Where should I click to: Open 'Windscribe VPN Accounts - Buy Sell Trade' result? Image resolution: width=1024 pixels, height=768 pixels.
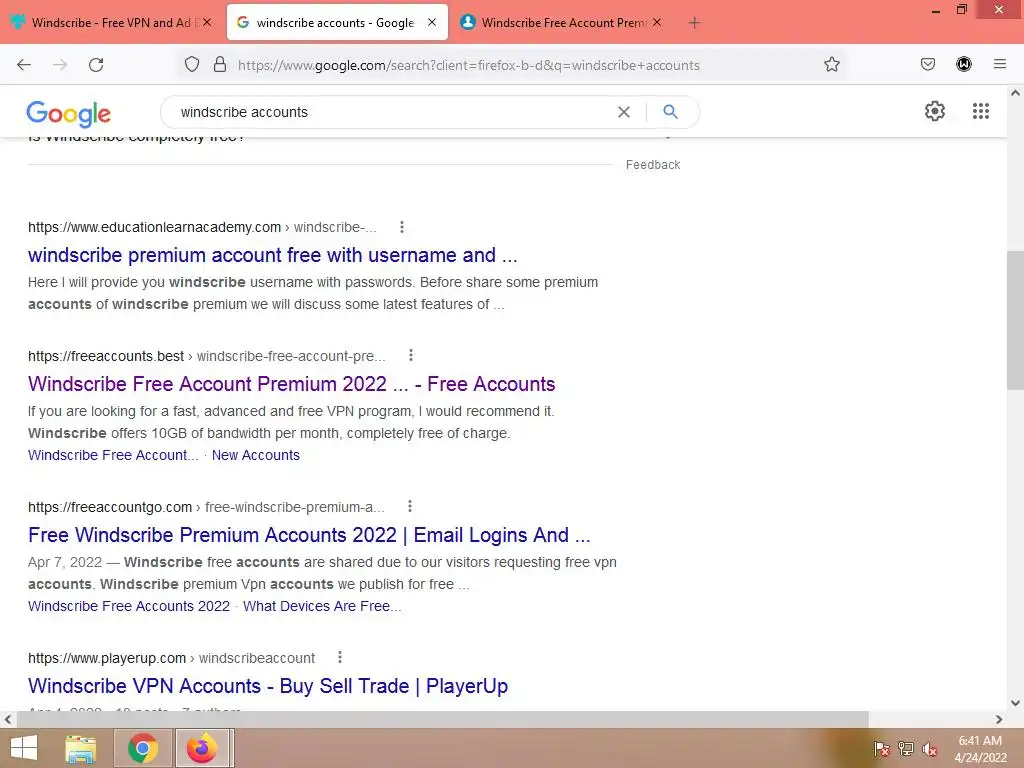click(x=268, y=686)
